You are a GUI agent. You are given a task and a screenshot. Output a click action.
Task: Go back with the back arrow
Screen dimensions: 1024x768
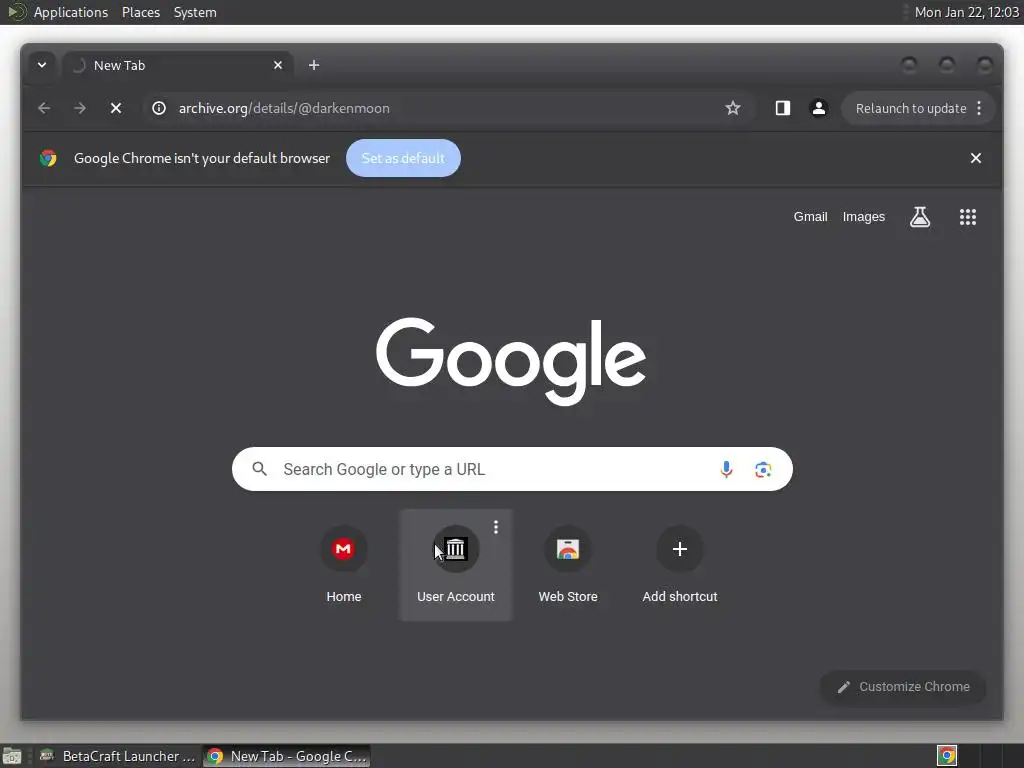pos(44,108)
